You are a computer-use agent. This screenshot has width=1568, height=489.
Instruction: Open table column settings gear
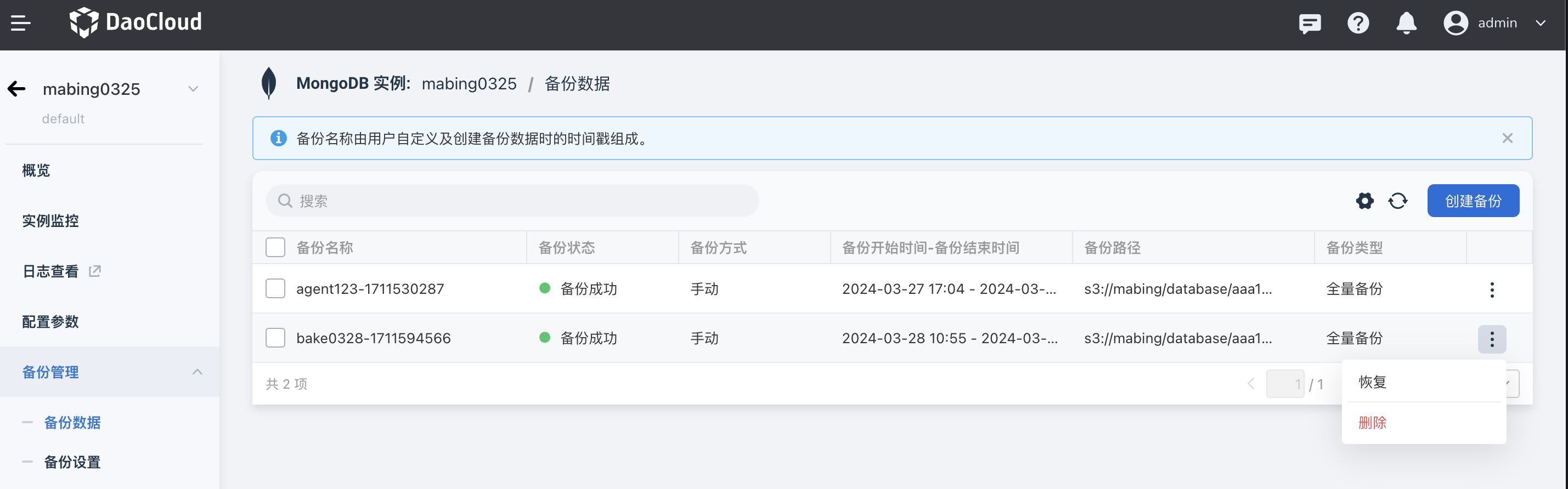[x=1364, y=201]
